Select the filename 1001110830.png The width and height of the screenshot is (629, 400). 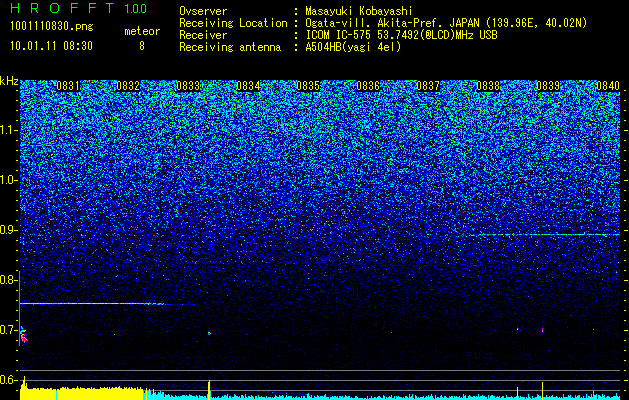click(x=52, y=27)
